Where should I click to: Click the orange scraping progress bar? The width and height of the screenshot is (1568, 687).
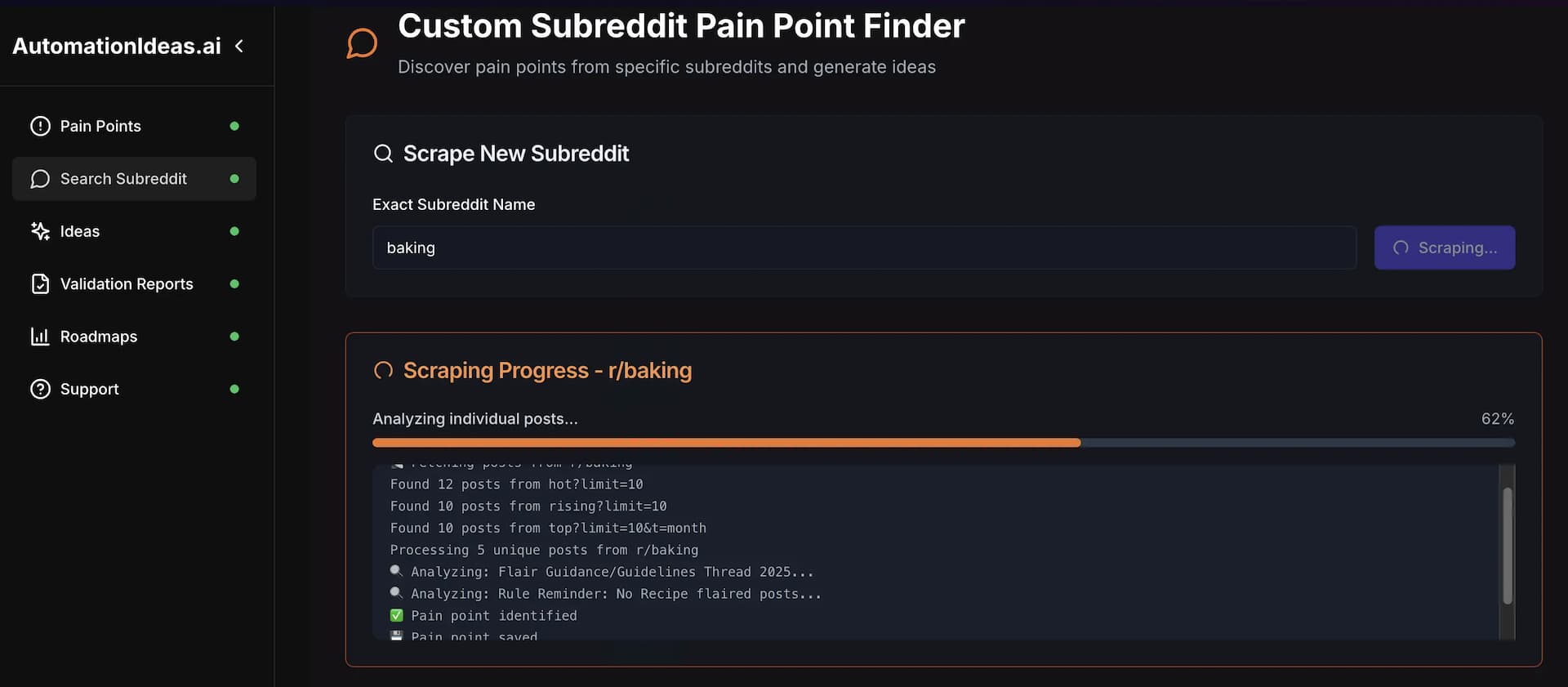tap(726, 442)
